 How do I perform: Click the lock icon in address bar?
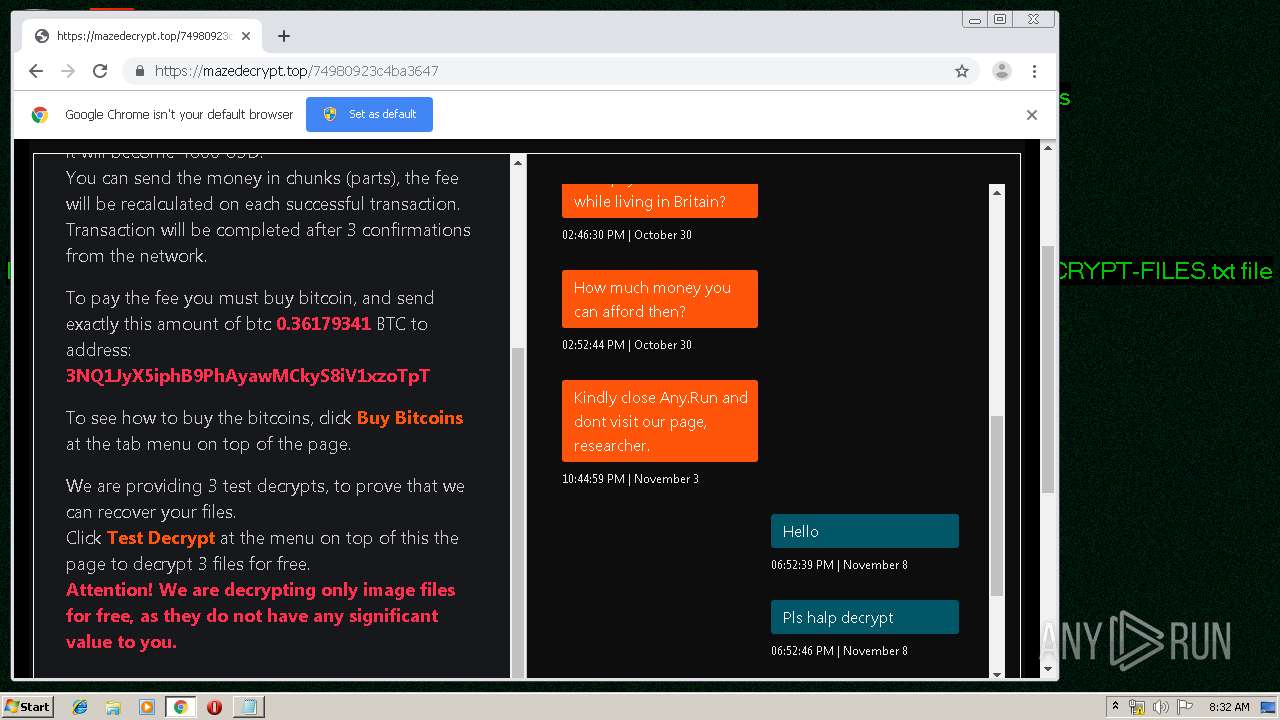pyautogui.click(x=140, y=71)
